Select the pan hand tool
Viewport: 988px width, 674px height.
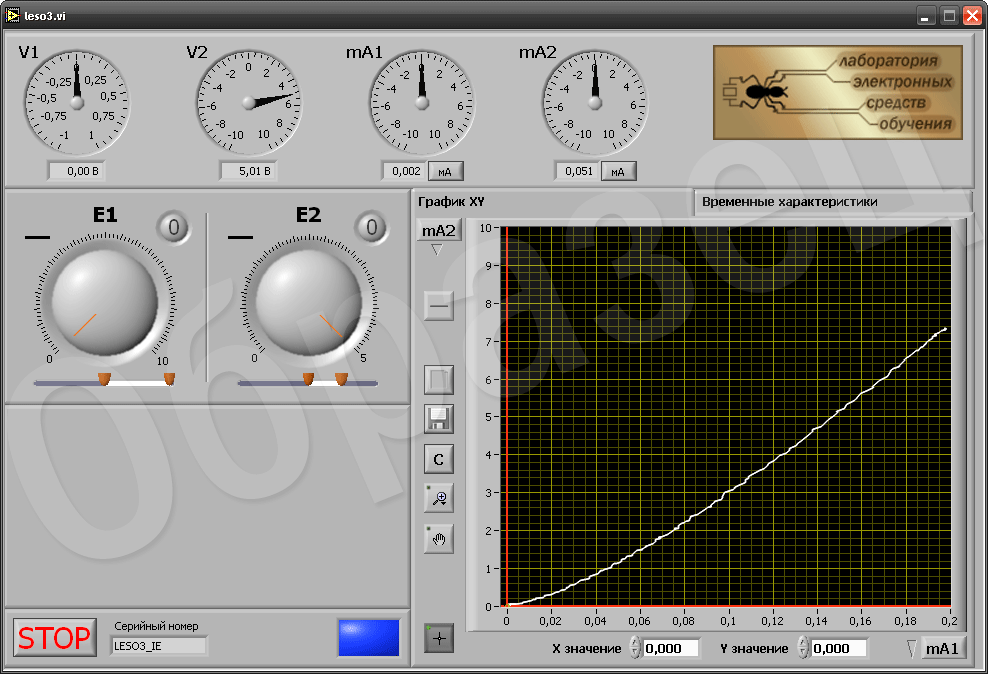(x=439, y=539)
